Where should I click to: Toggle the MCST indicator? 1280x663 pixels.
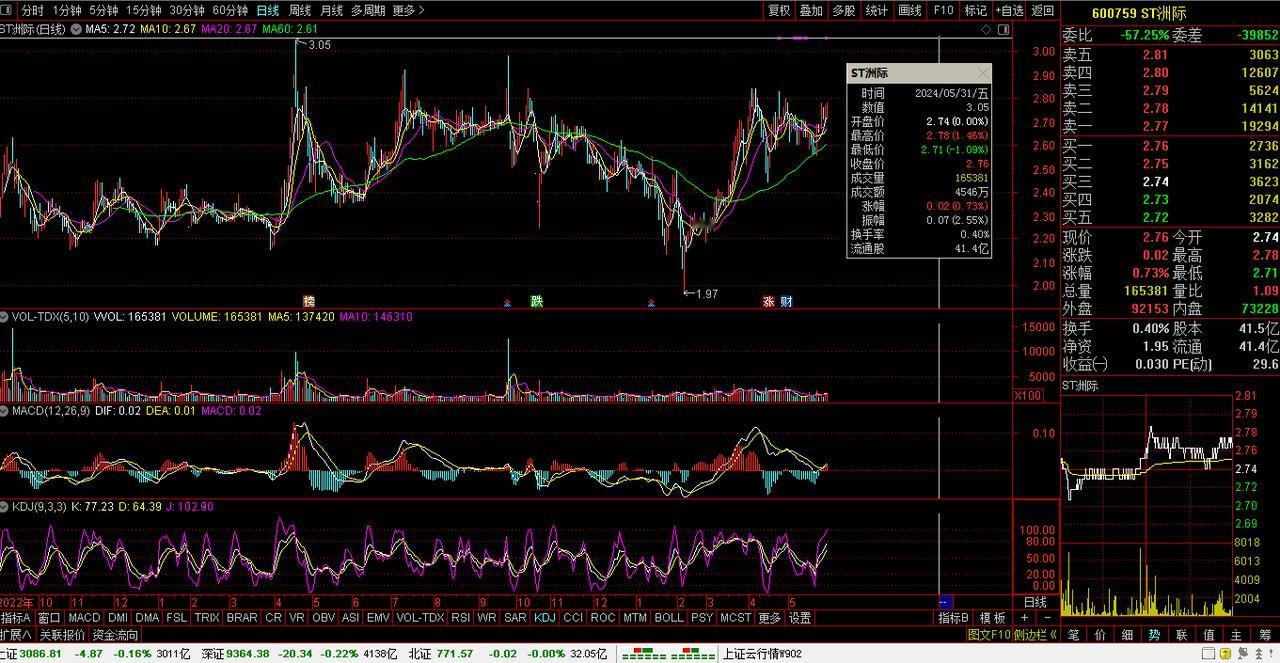click(x=735, y=618)
